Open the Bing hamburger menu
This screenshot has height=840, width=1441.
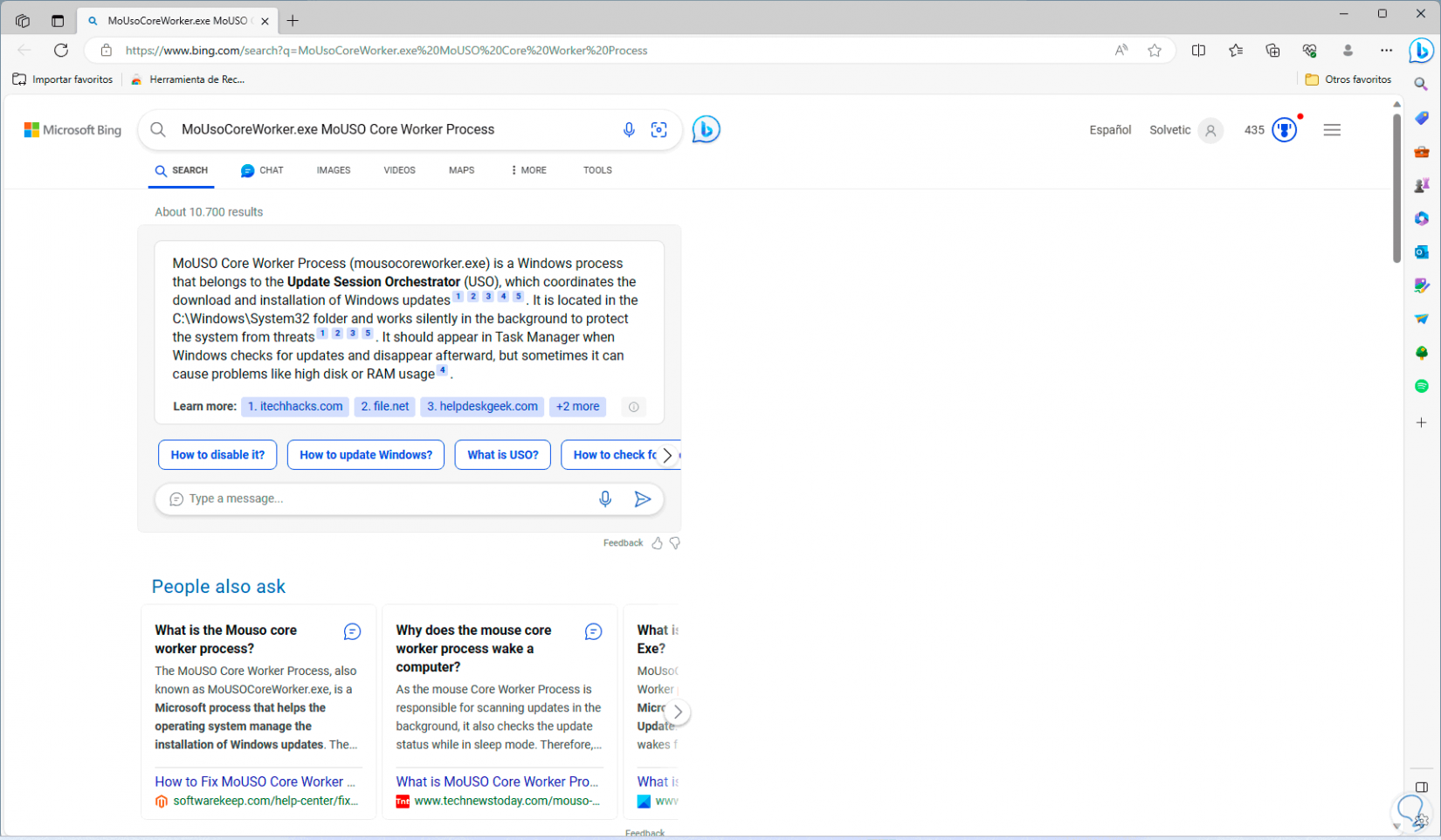click(1332, 130)
